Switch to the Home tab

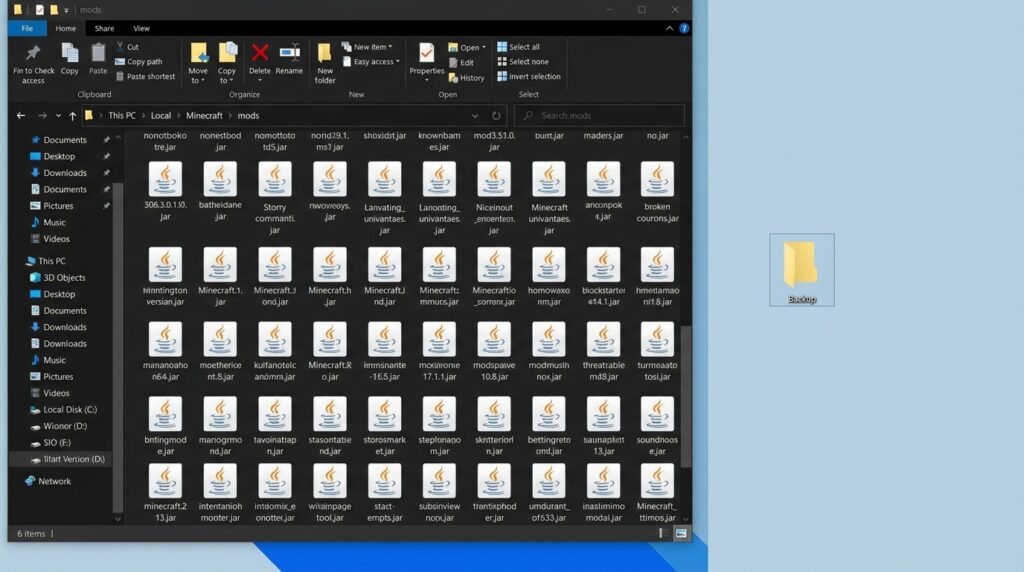click(65, 28)
